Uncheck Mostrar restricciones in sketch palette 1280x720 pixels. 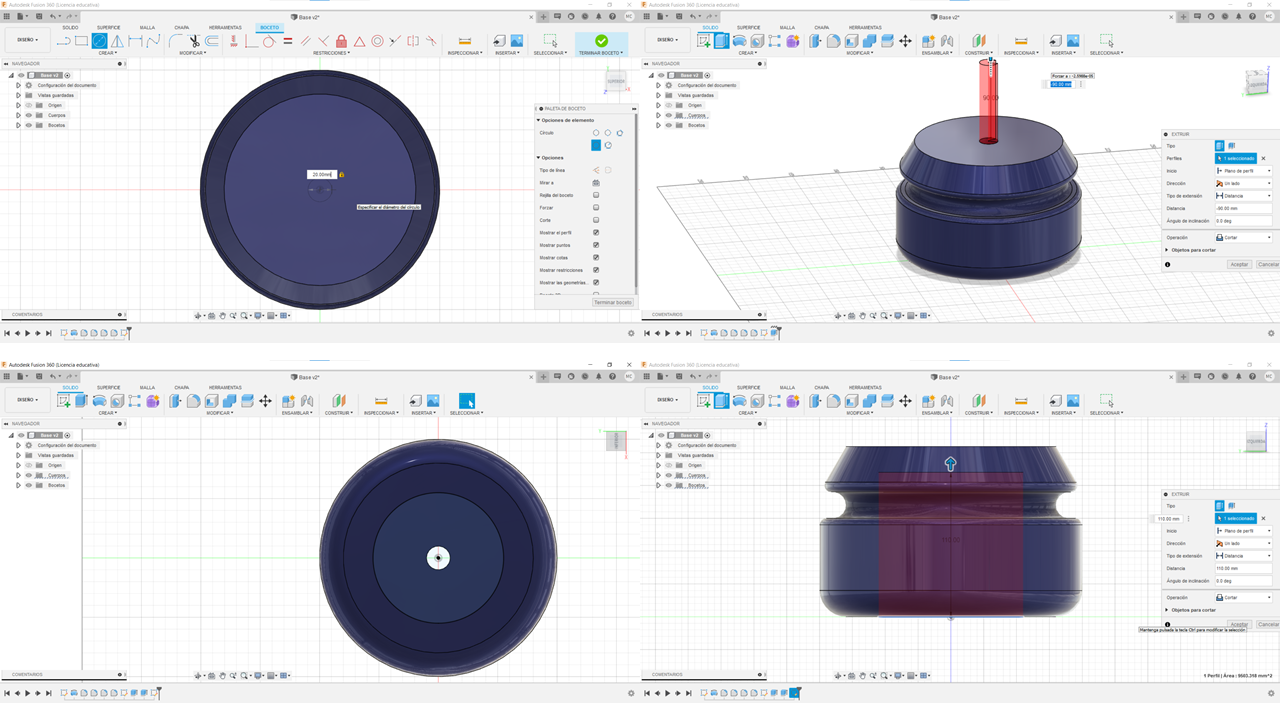596,270
